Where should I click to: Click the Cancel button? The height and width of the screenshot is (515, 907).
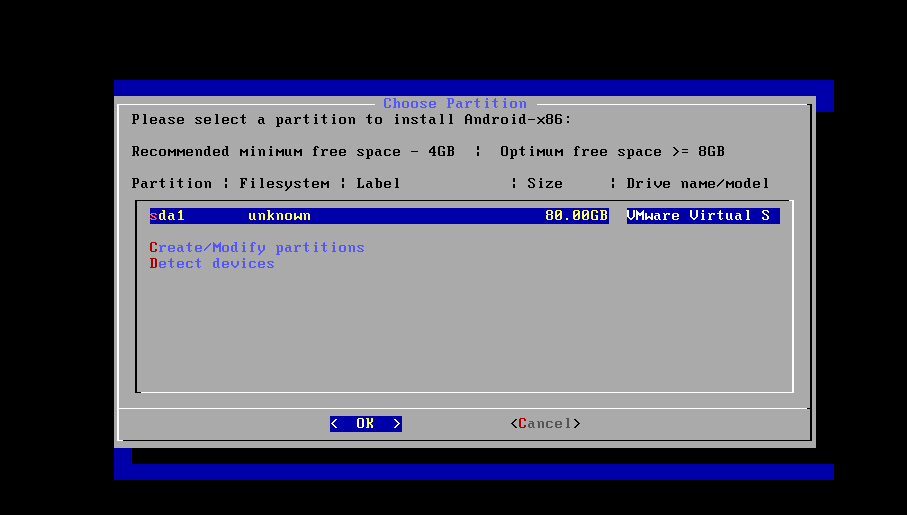coord(545,424)
